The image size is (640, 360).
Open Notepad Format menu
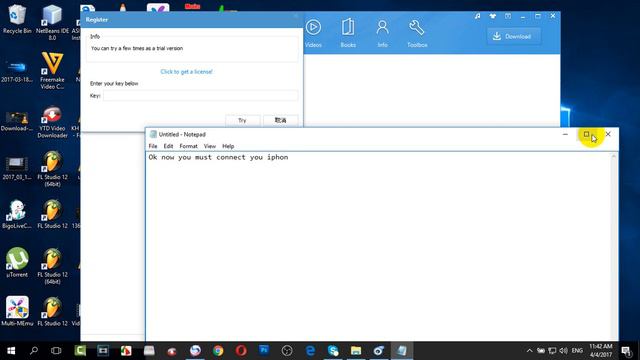click(188, 146)
